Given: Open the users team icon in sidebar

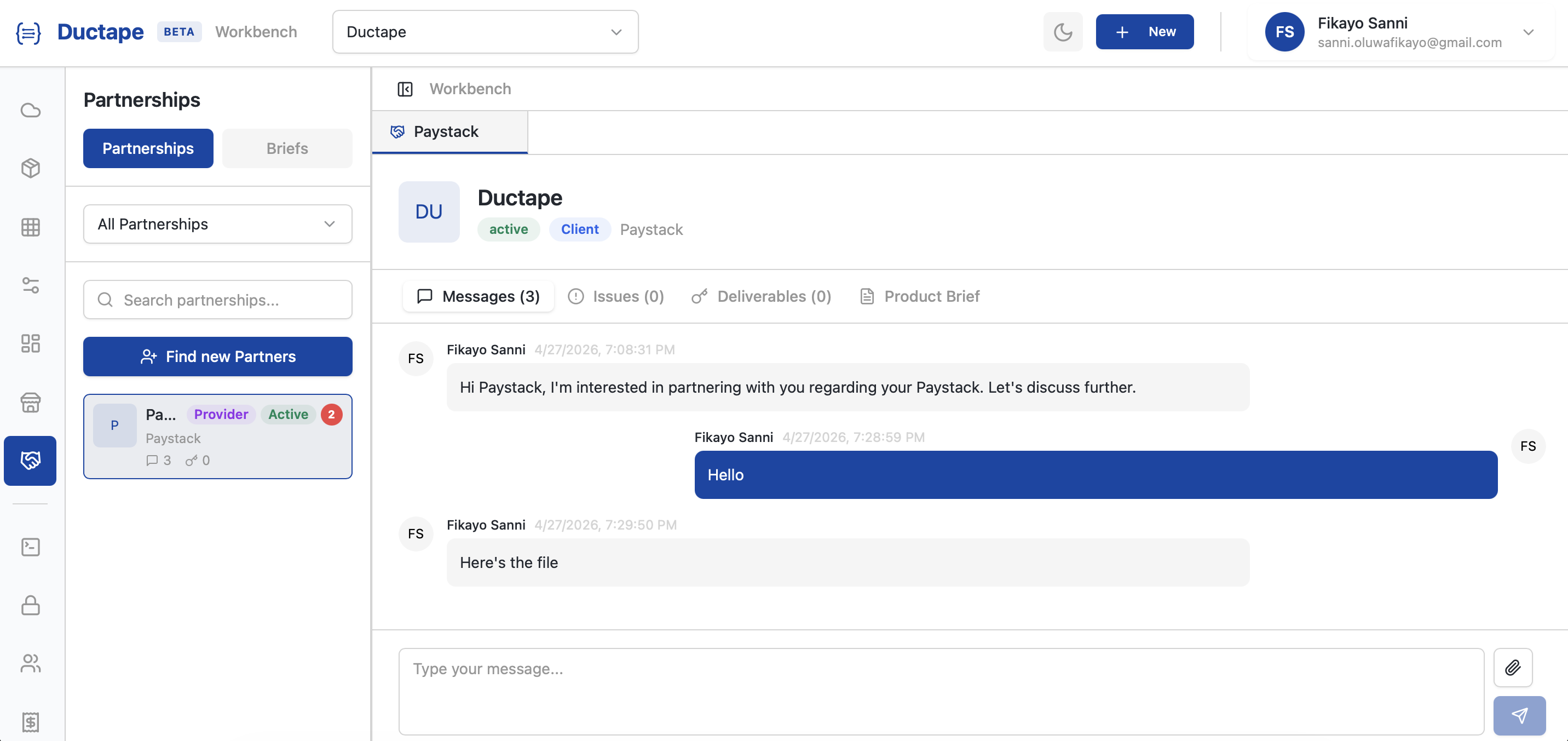Looking at the screenshot, I should tap(31, 663).
